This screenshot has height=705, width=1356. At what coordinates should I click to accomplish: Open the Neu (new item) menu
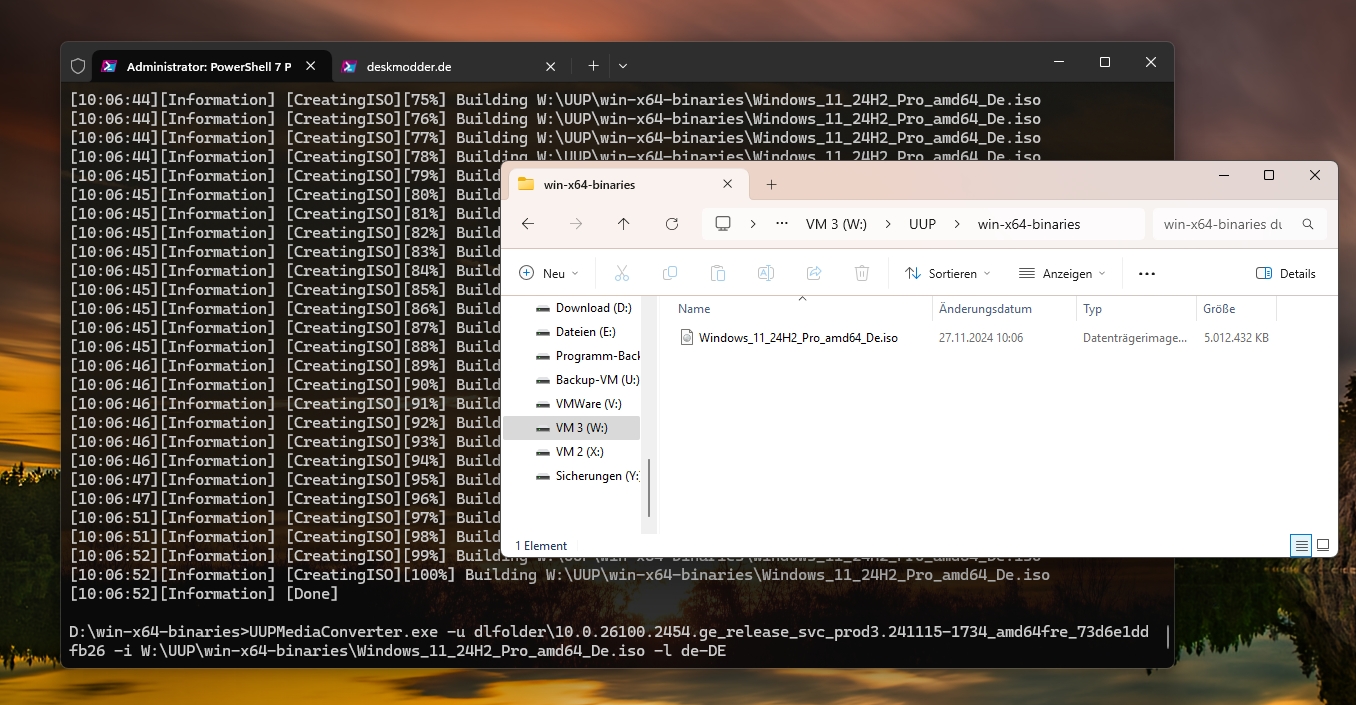pos(550,273)
